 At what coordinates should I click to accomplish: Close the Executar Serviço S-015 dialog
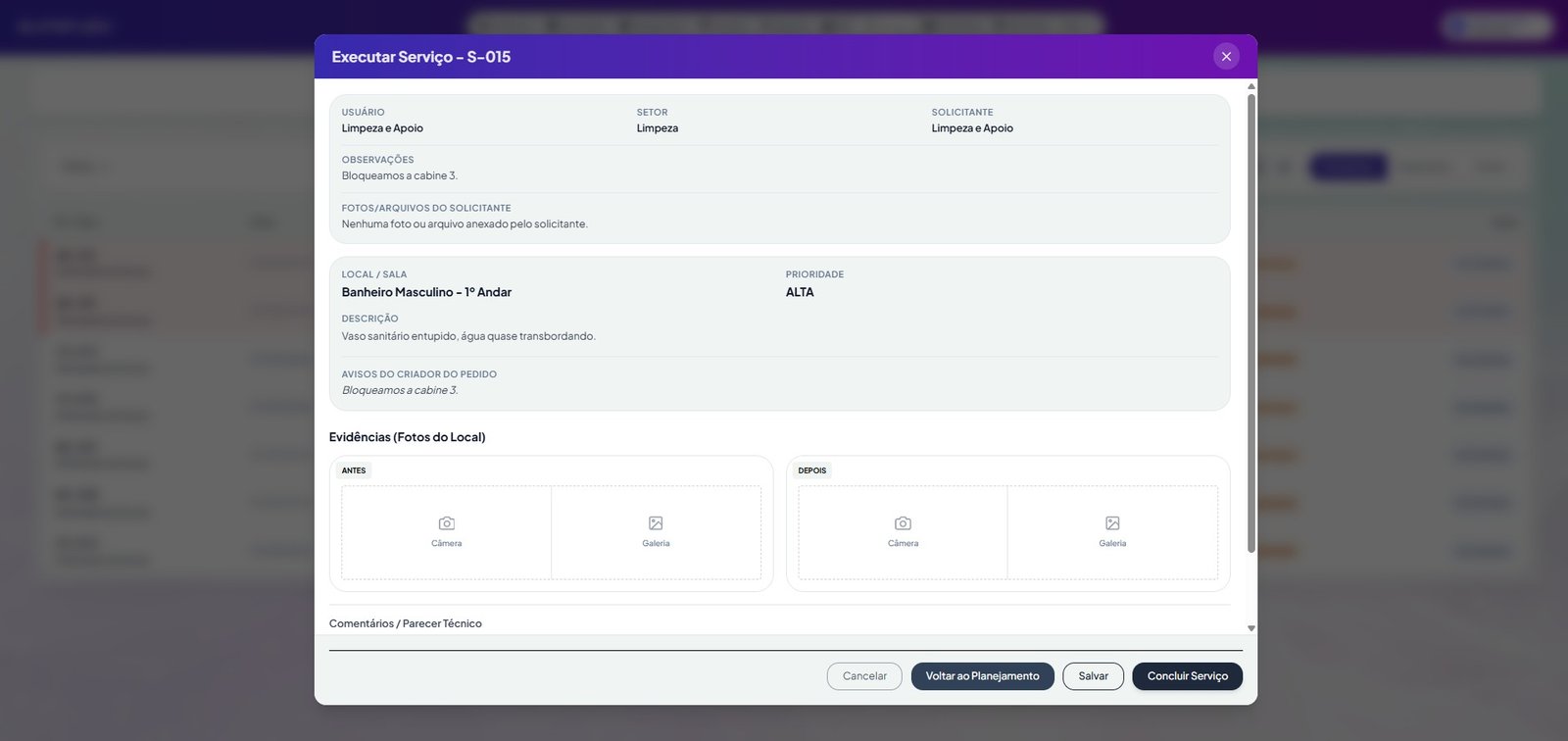coord(1226,57)
